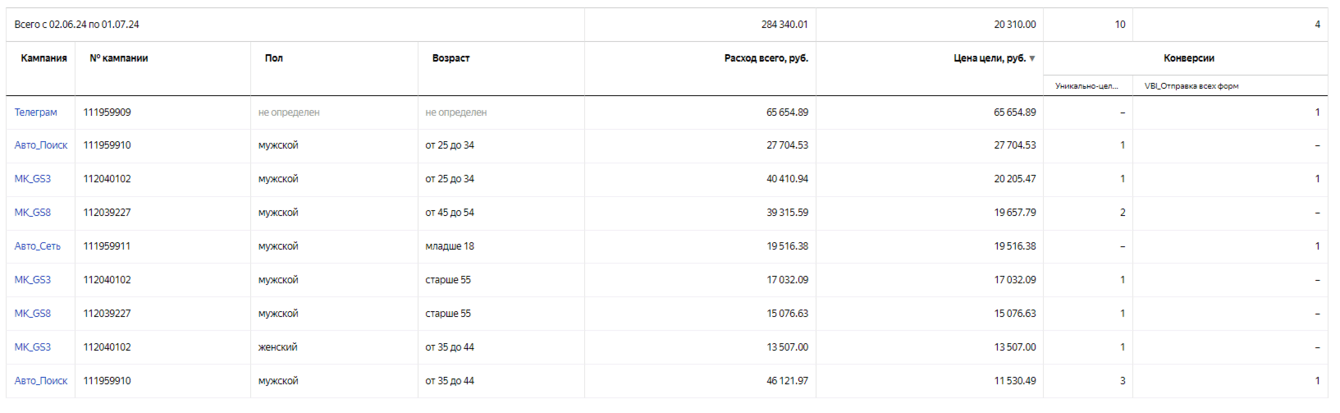Sort by Расход всего, руб. header
The image size is (1340, 413).
point(766,59)
